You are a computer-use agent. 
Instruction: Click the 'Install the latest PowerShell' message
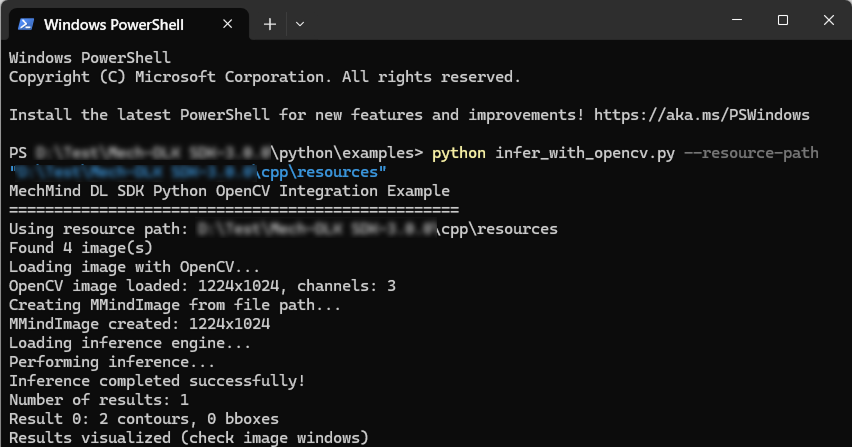409,115
